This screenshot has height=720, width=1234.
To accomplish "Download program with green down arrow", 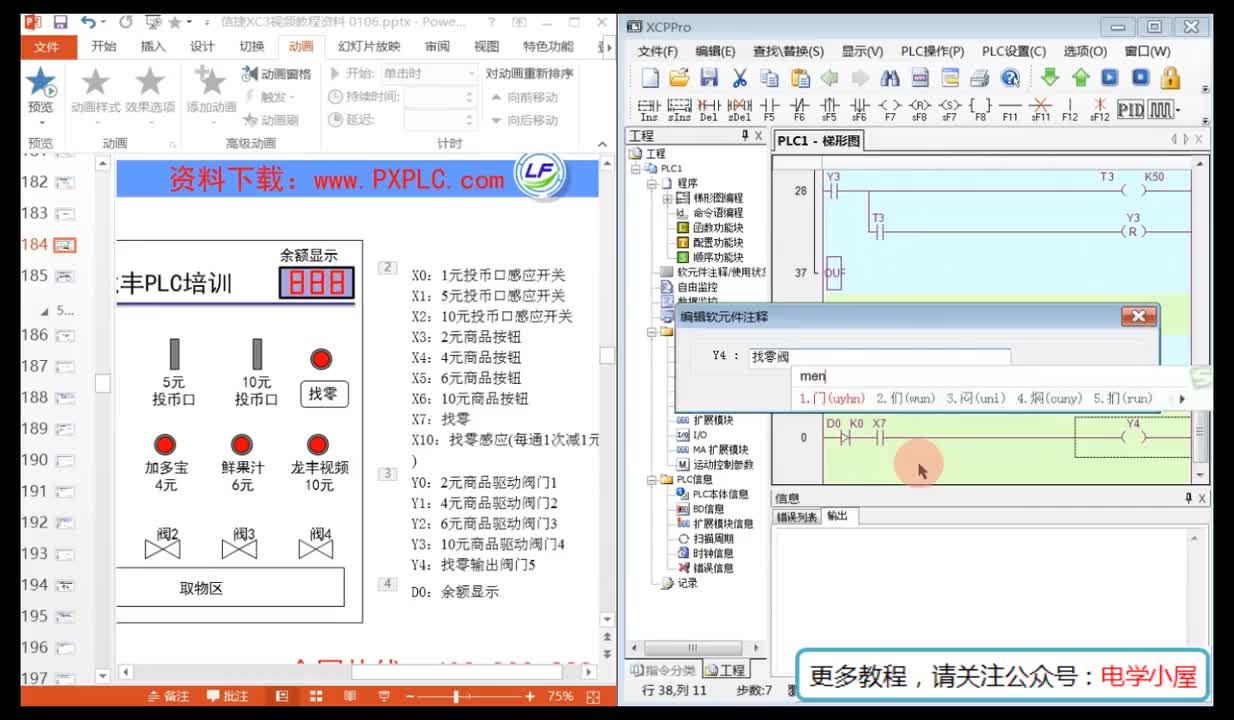I will coord(1049,77).
